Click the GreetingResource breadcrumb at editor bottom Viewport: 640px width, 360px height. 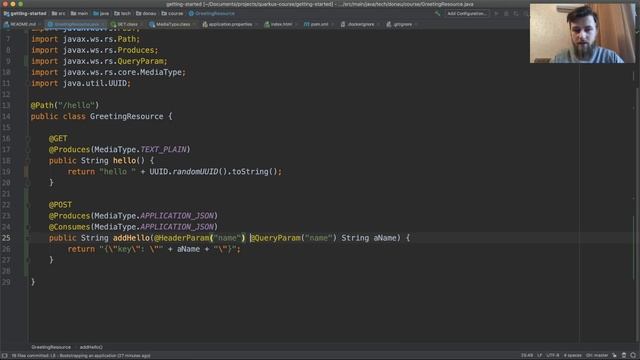coord(51,347)
